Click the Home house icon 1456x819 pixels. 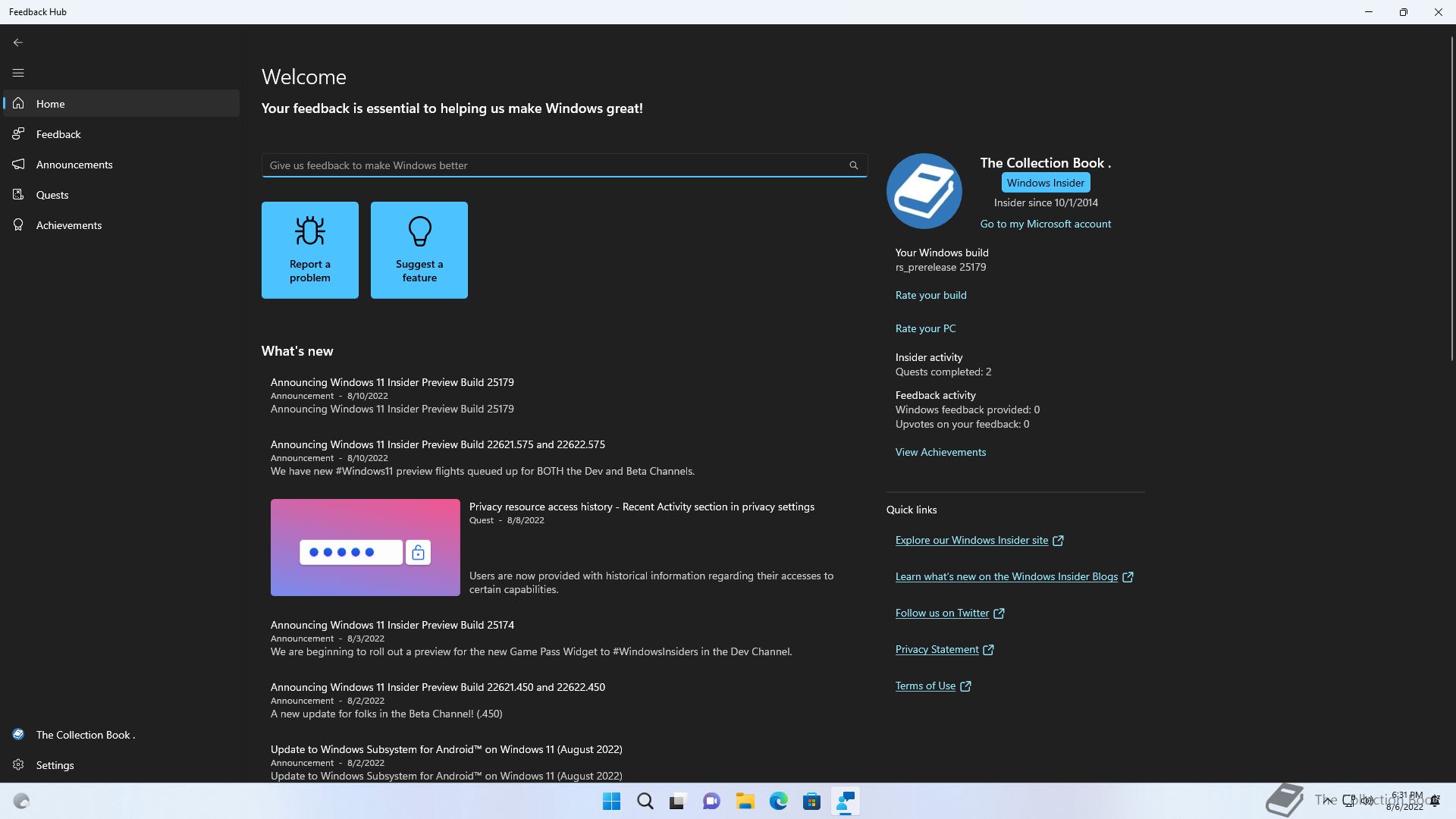pos(18,103)
